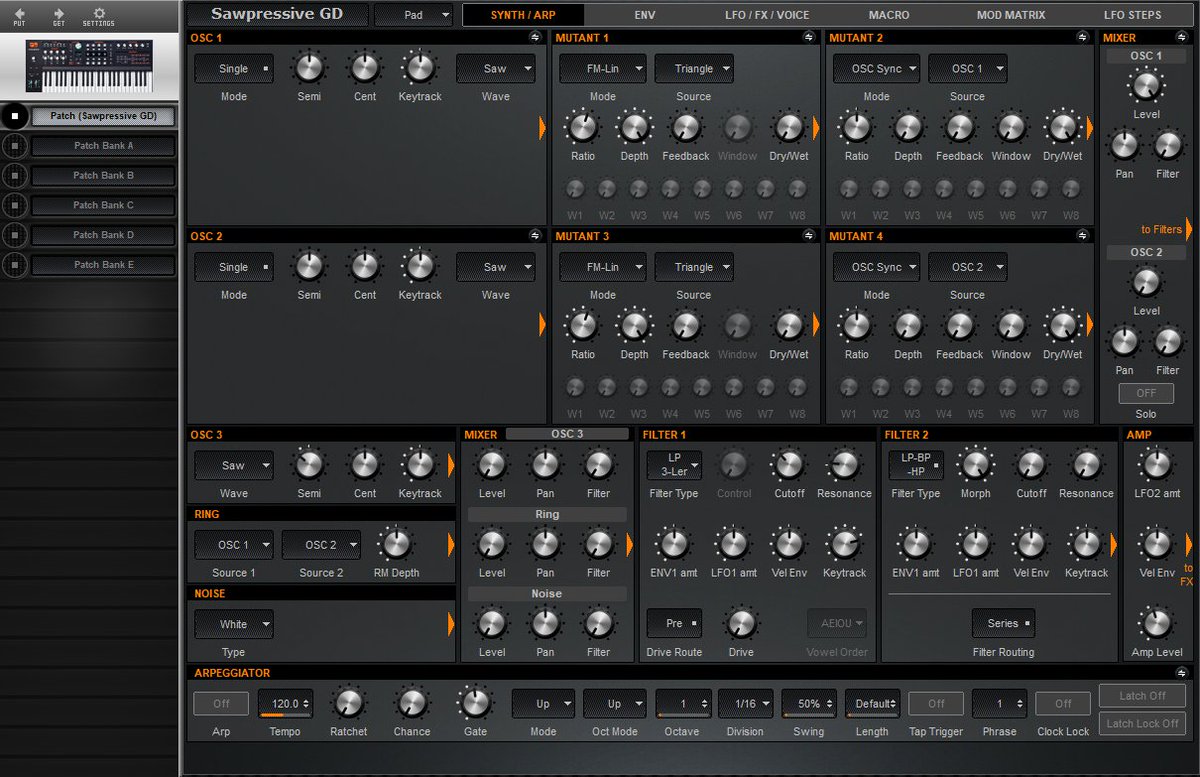This screenshot has width=1200, height=777.
Task: Select the SYNTH / ARP tab
Action: [x=523, y=15]
